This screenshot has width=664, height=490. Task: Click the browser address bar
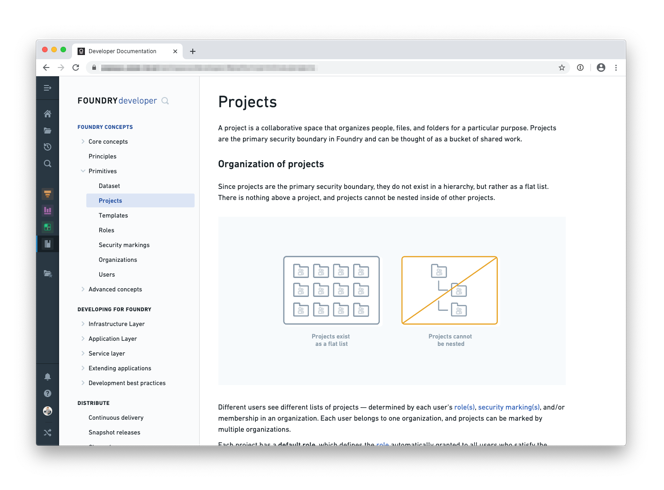(326, 68)
